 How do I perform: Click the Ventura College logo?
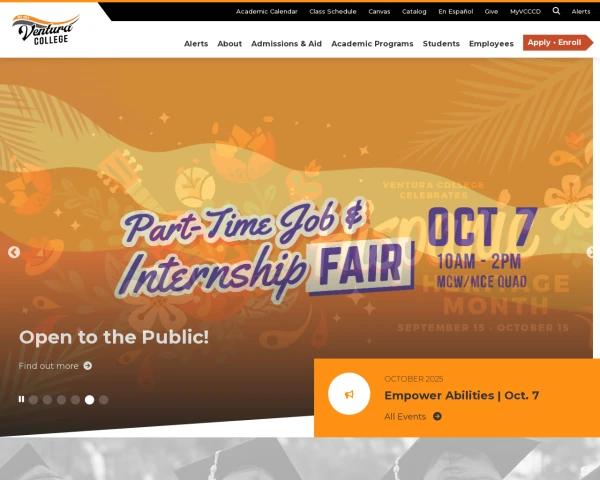(46, 29)
